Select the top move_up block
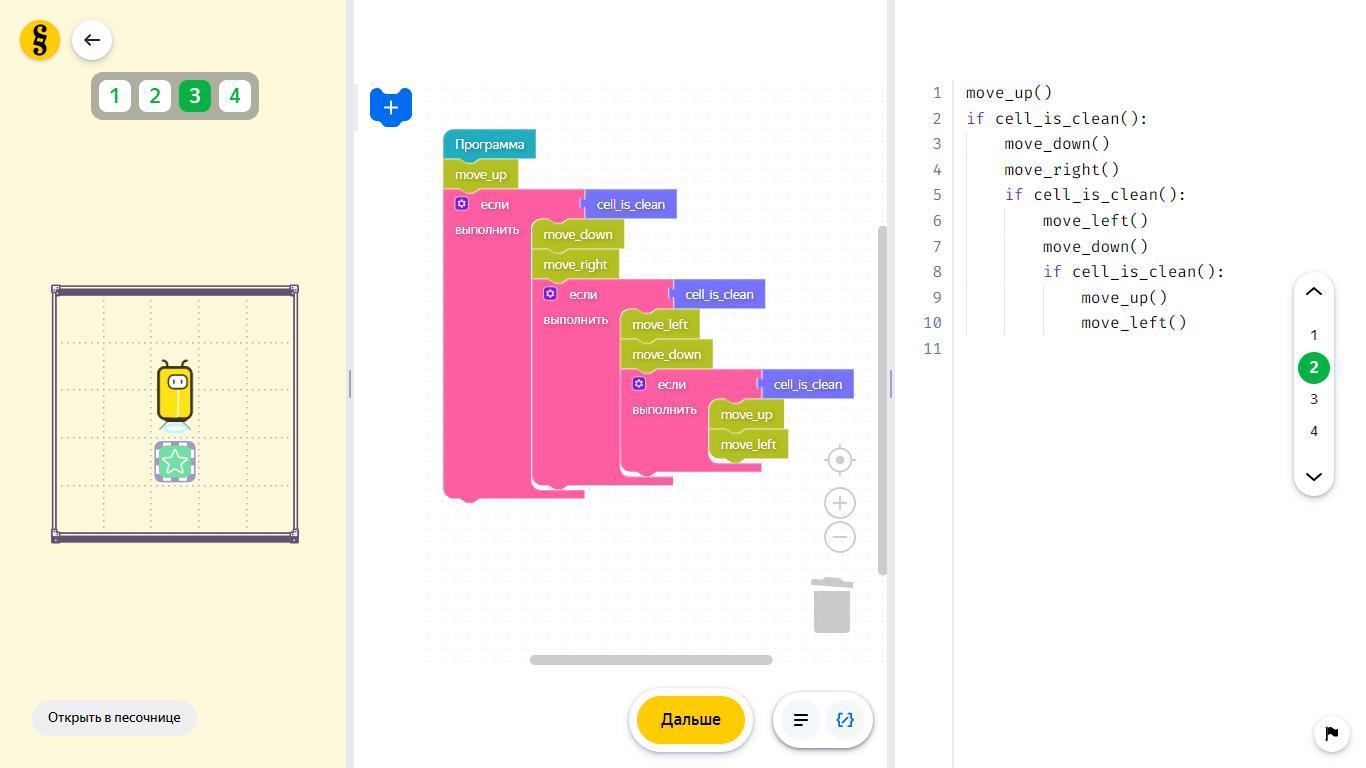Screen dimensions: 1366x768 (x=481, y=174)
